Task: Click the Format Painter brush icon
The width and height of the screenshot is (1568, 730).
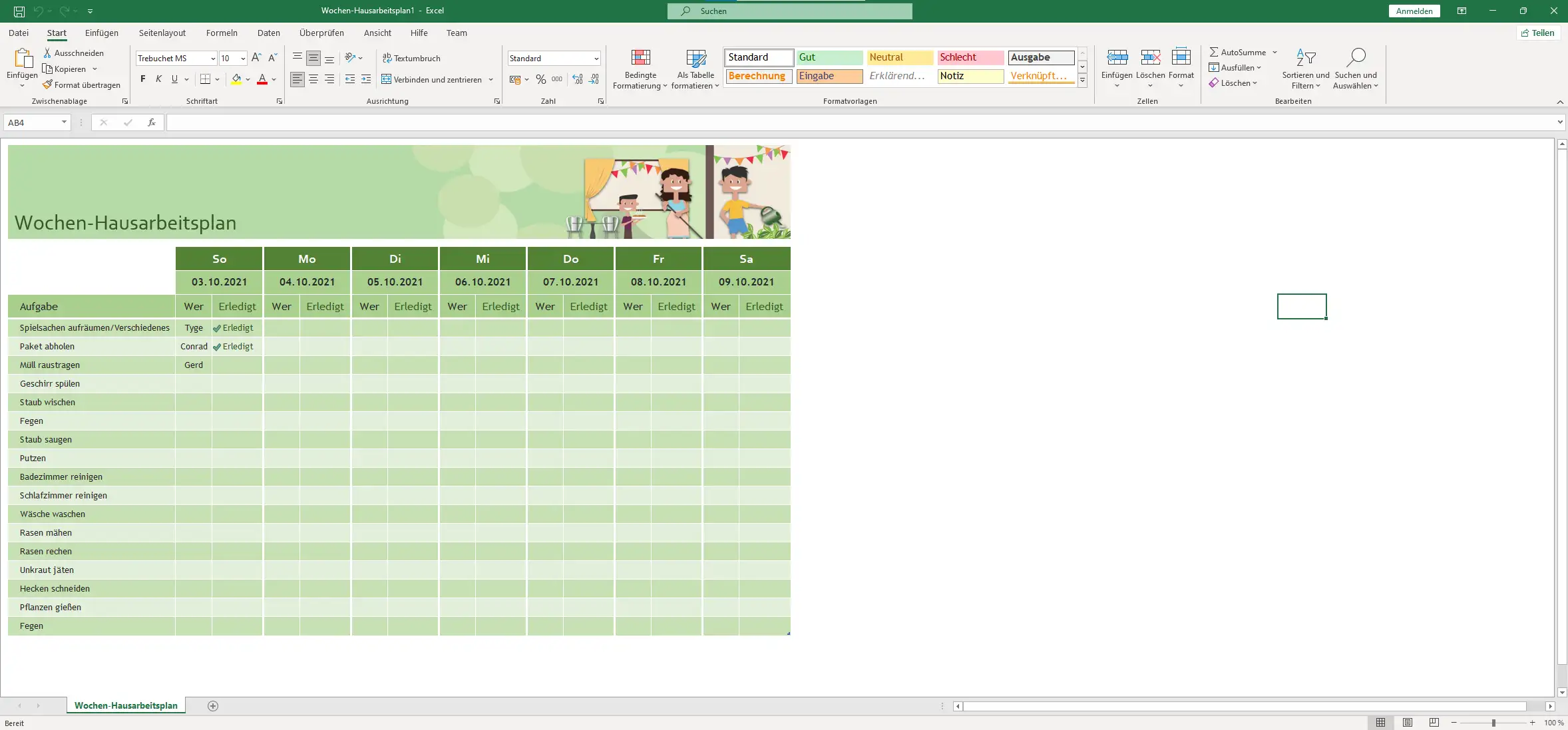Action: click(47, 85)
